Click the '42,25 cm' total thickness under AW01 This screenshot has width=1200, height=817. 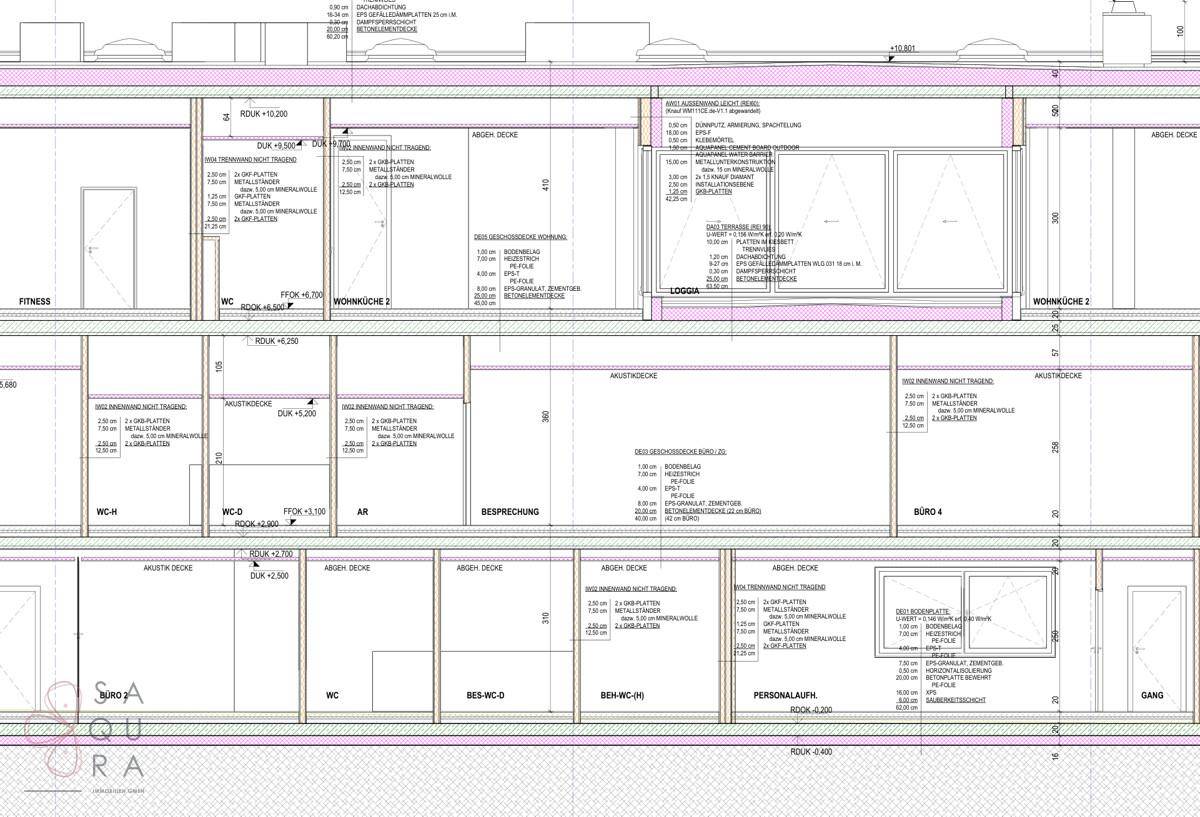coord(677,199)
